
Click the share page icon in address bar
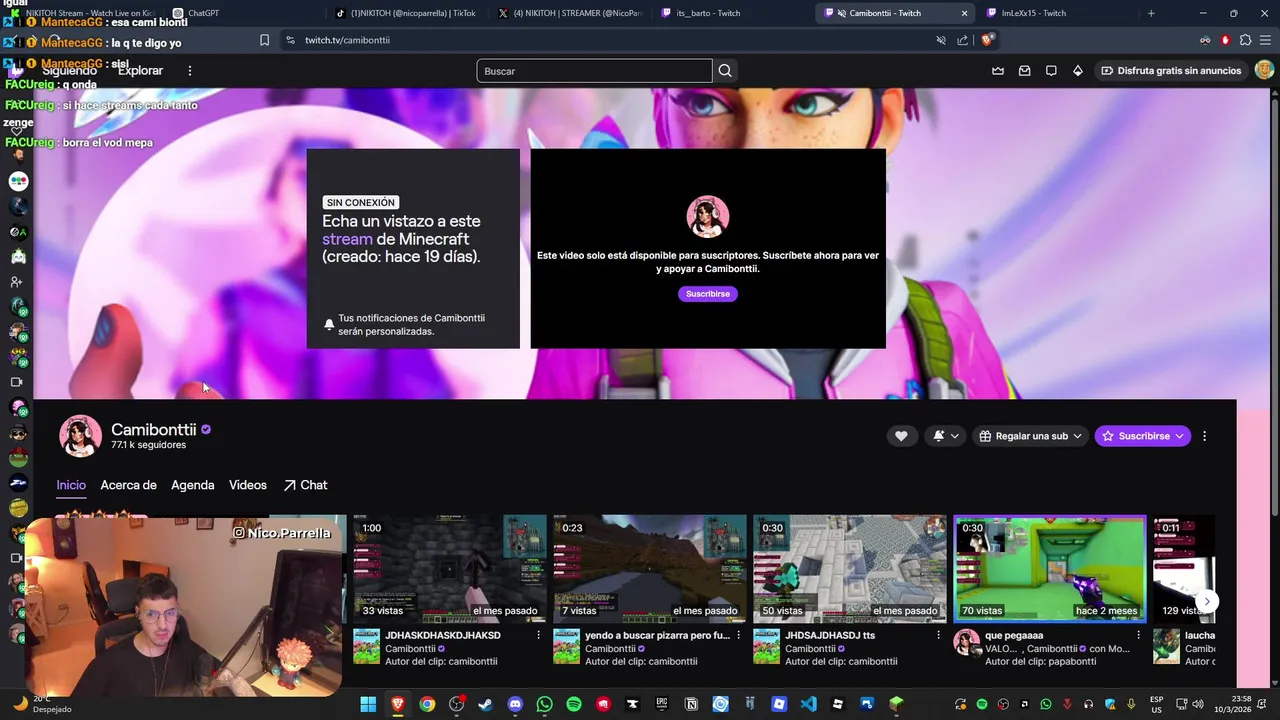click(x=962, y=40)
